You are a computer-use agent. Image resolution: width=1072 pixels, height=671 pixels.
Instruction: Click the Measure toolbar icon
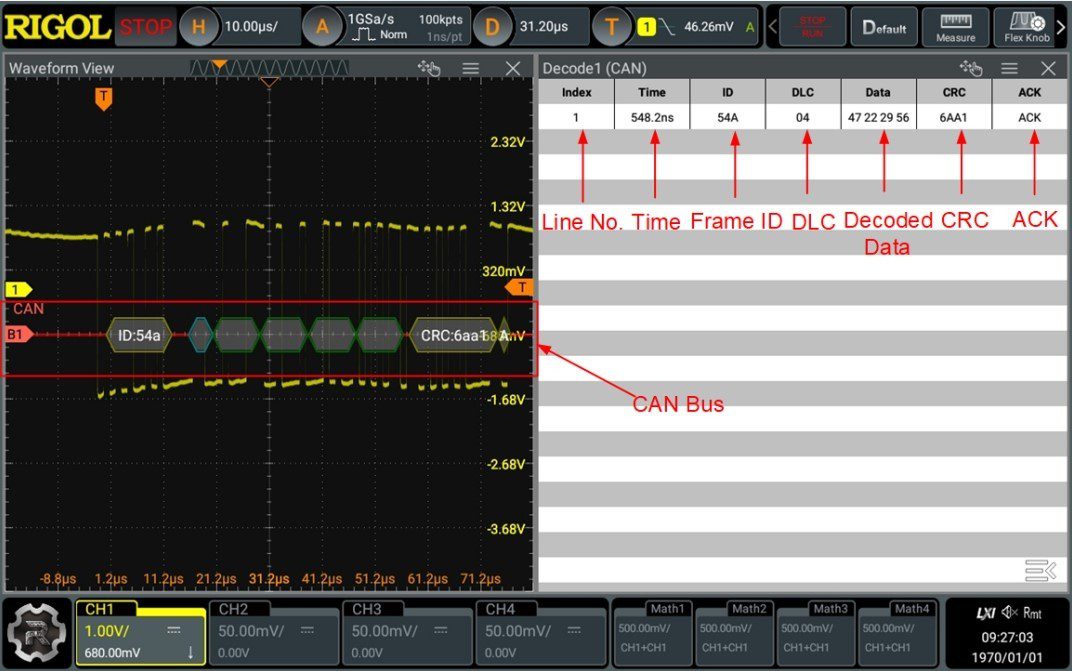[x=955, y=27]
